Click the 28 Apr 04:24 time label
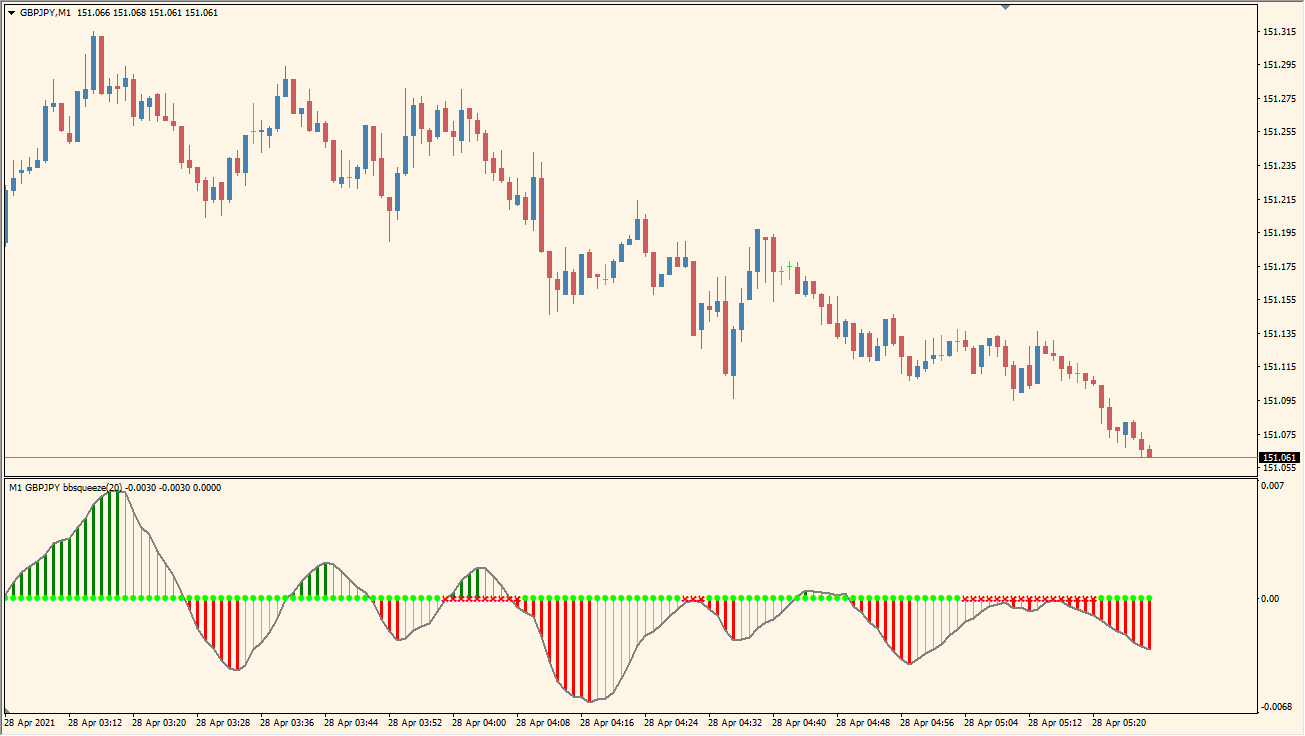The height and width of the screenshot is (736, 1305). [x=673, y=722]
